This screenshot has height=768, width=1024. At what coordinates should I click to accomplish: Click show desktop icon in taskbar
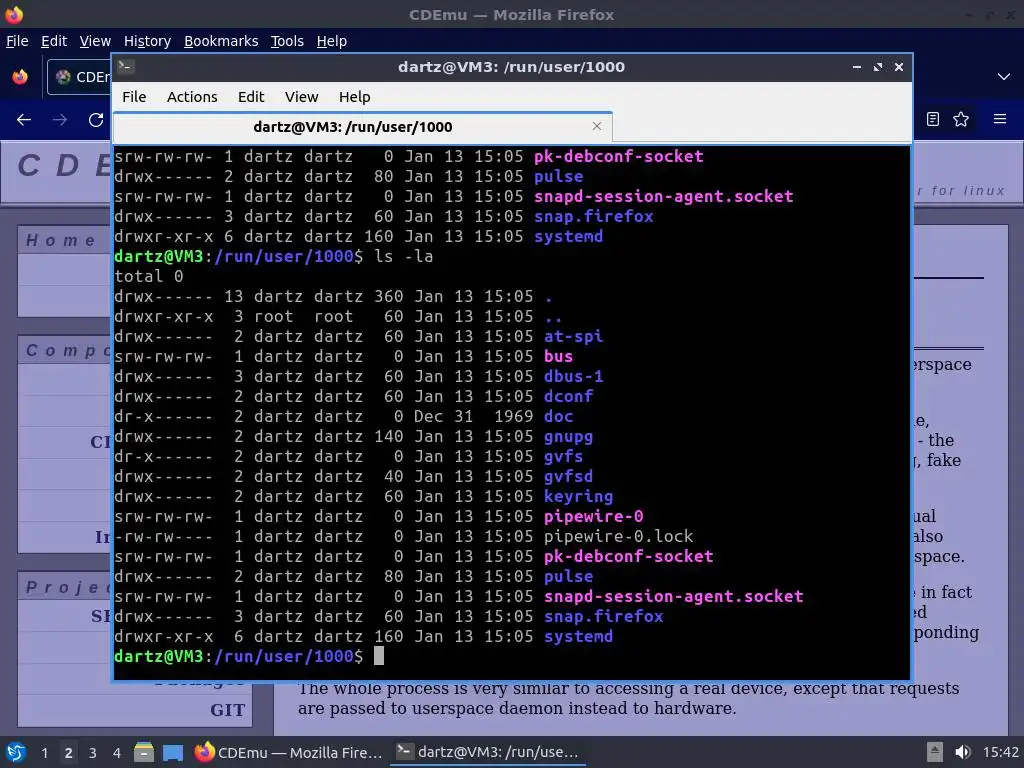click(173, 752)
